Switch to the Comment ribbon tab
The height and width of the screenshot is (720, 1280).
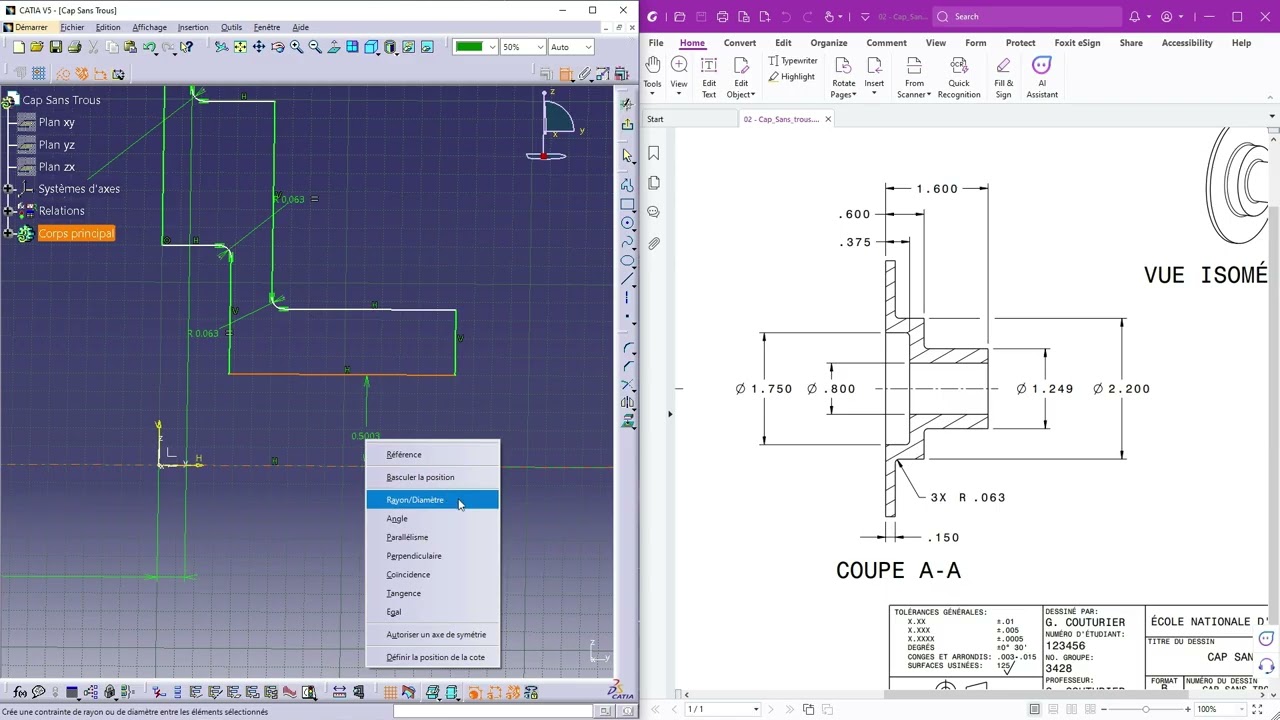[886, 43]
